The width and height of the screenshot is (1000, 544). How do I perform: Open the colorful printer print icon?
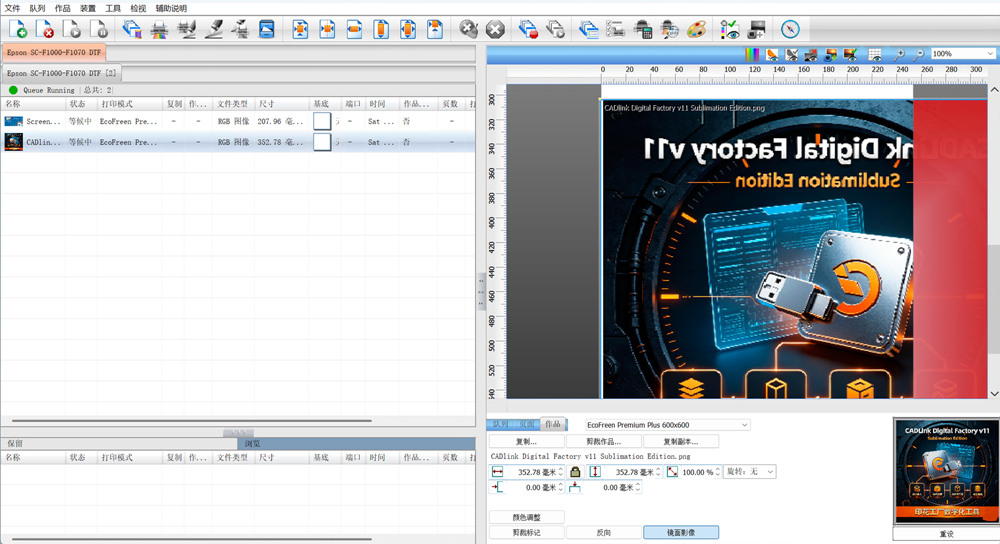(x=159, y=29)
